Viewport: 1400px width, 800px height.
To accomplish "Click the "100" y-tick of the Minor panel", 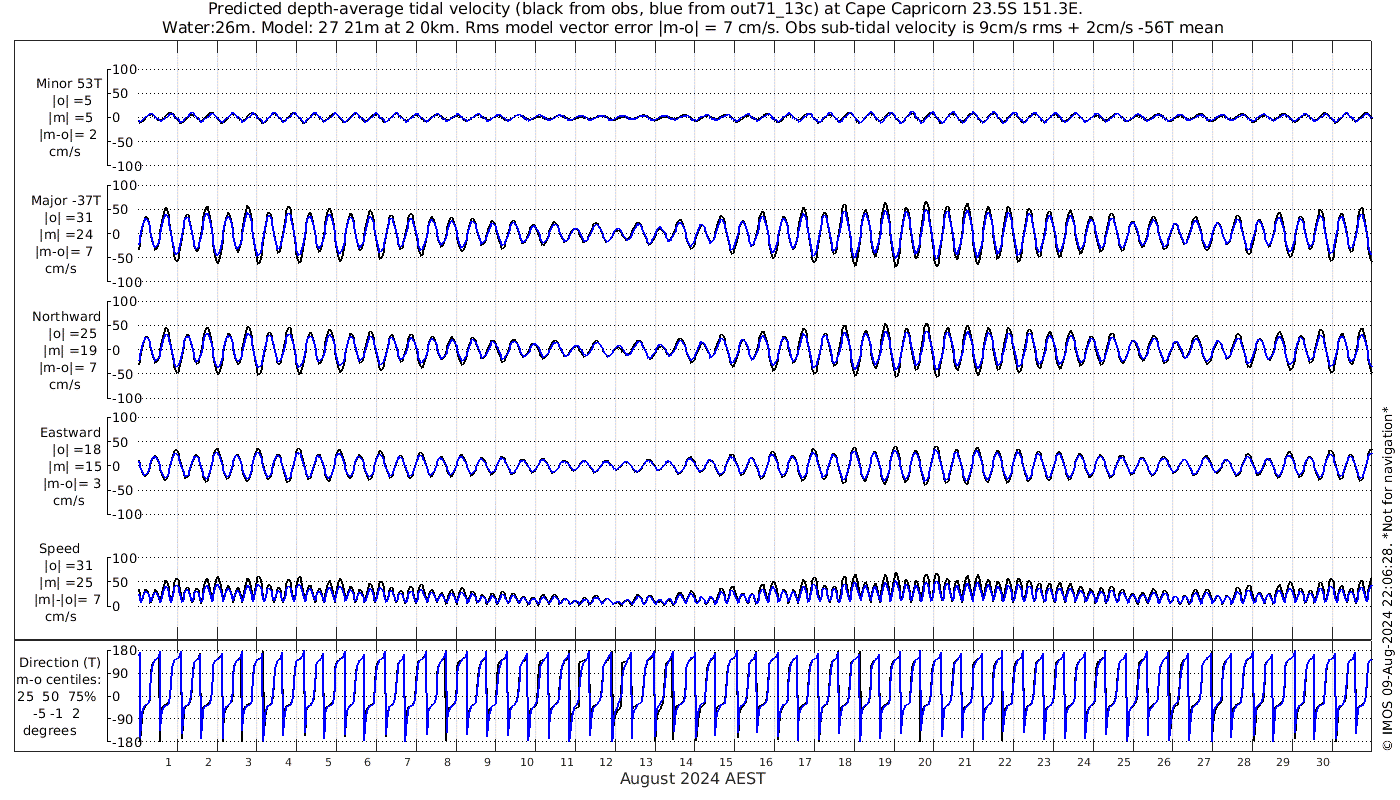I will (x=124, y=70).
